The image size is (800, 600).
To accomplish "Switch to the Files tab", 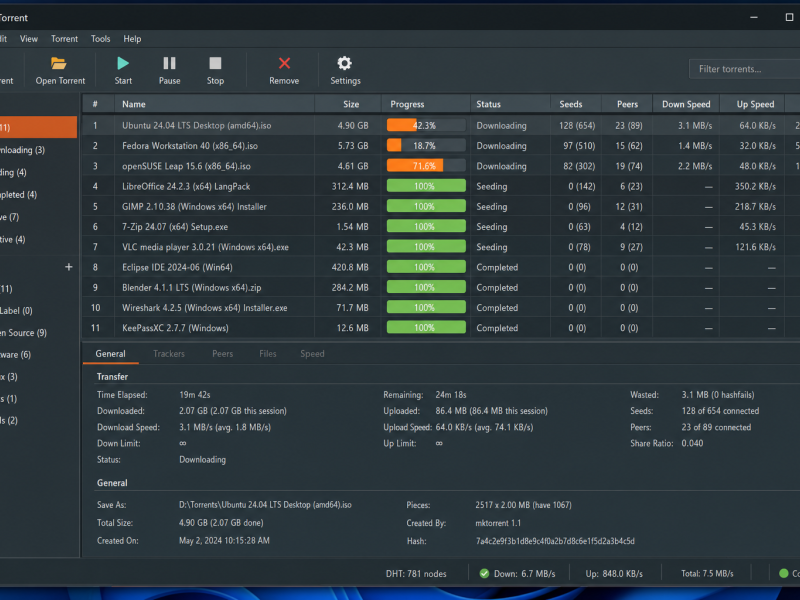I will pos(268,354).
